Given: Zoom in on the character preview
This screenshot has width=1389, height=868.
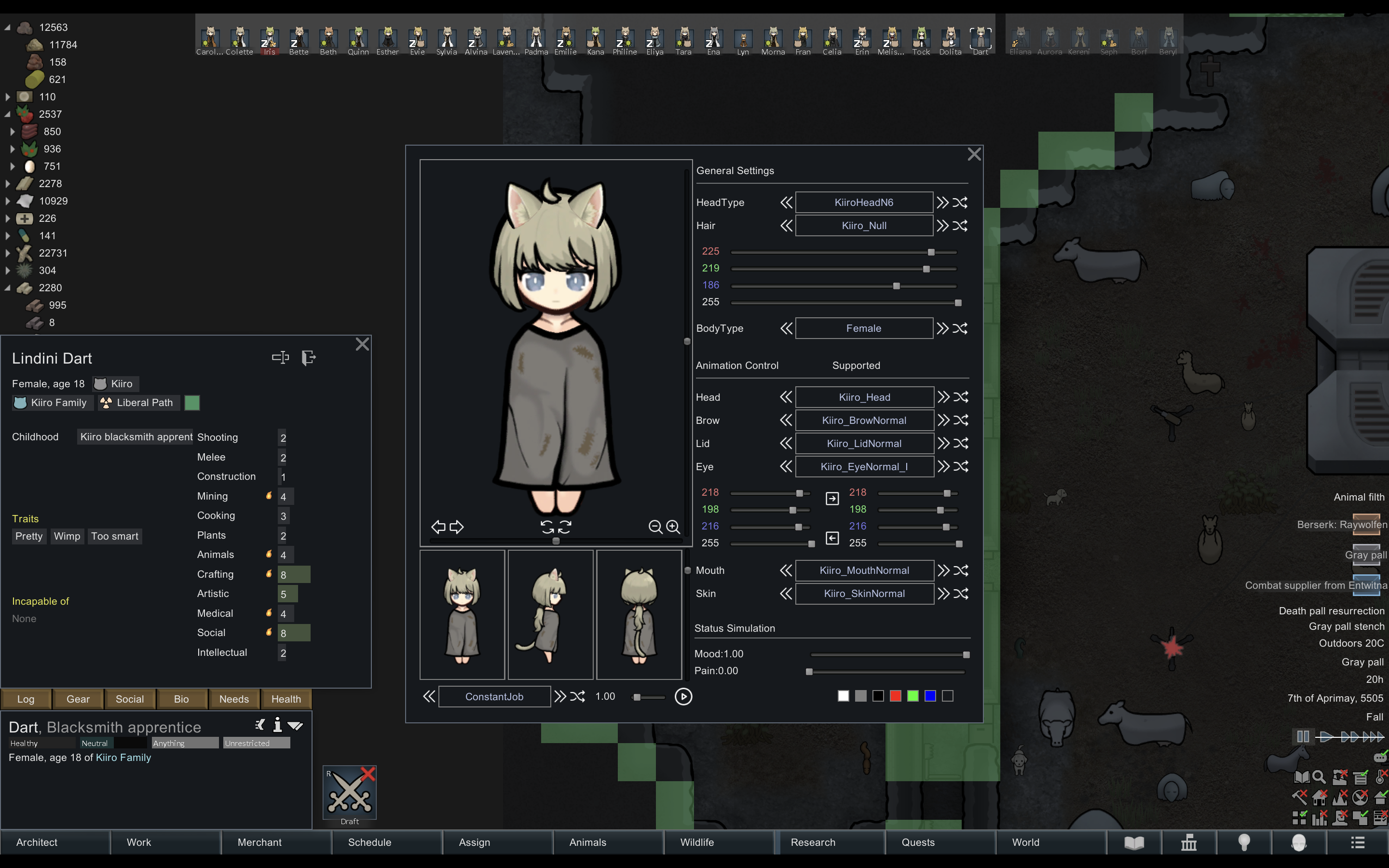Looking at the screenshot, I should 673,527.
